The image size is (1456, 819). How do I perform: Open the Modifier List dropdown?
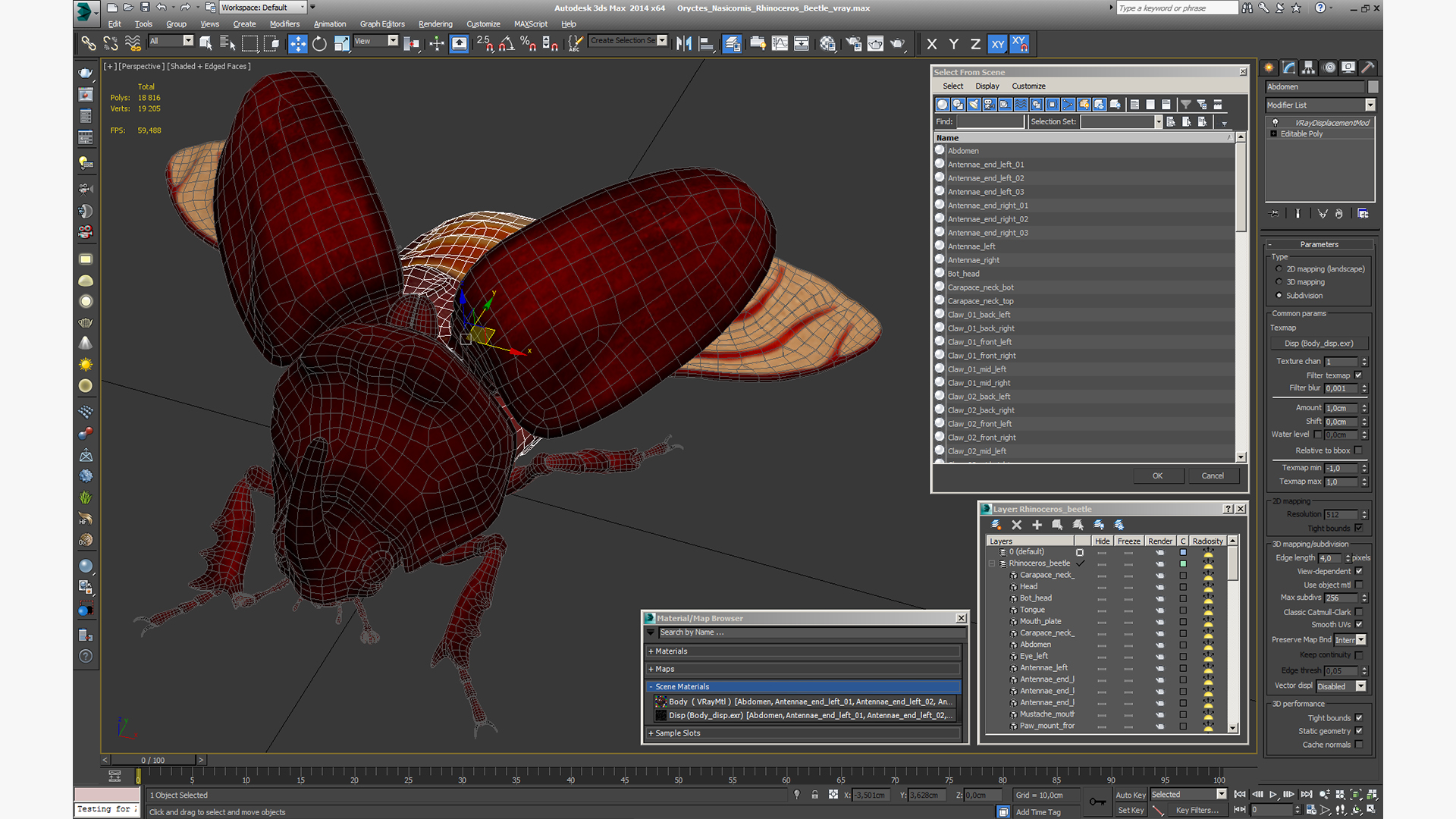(1370, 105)
